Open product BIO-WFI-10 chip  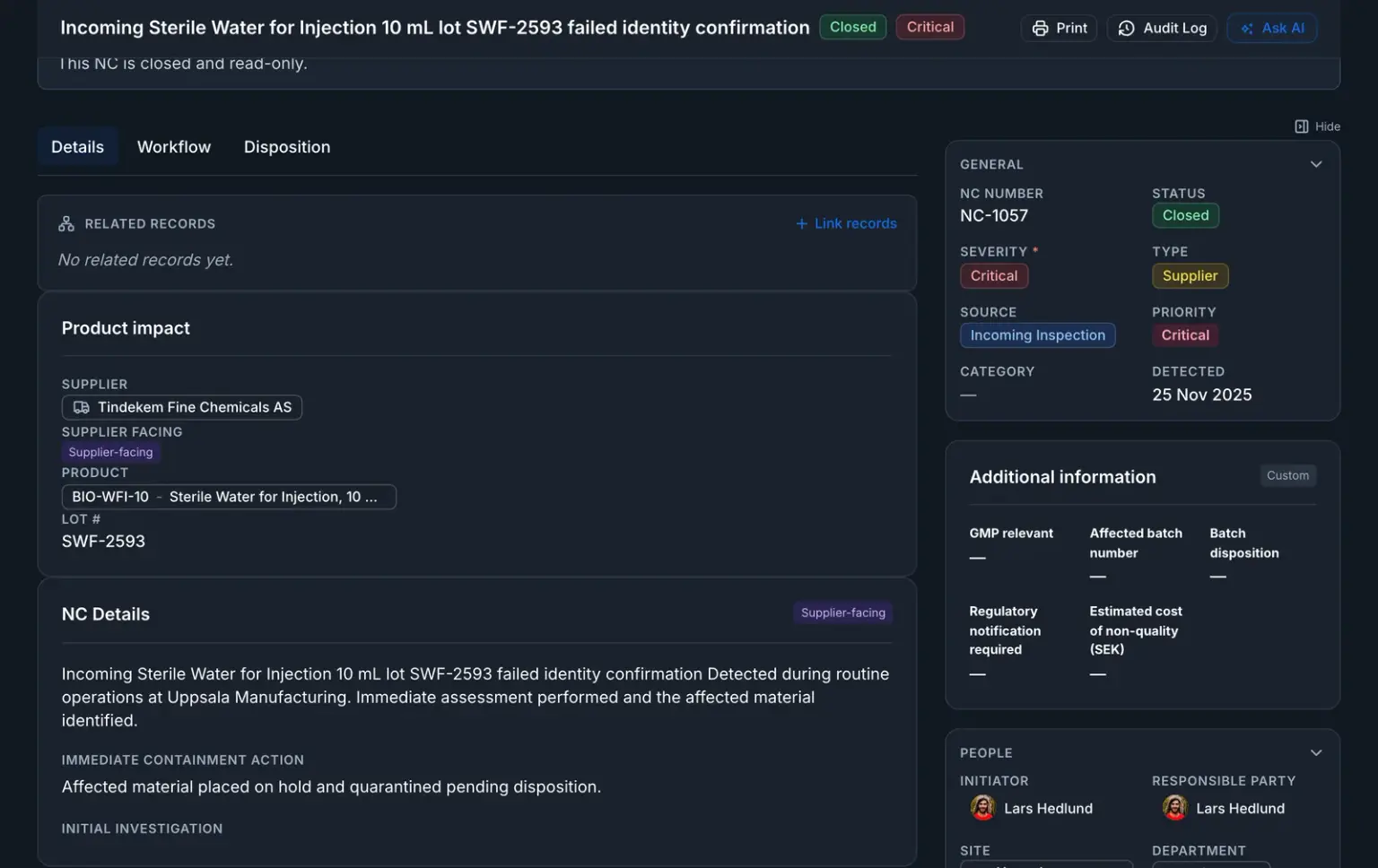point(229,497)
